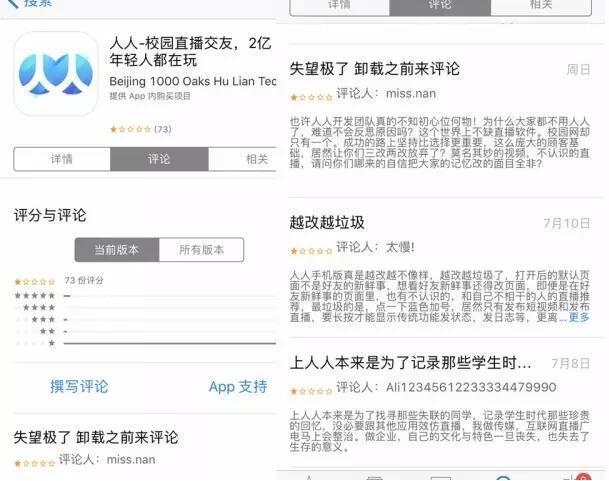
Task: Tap 撰写评论 to write a review
Action: [79, 387]
